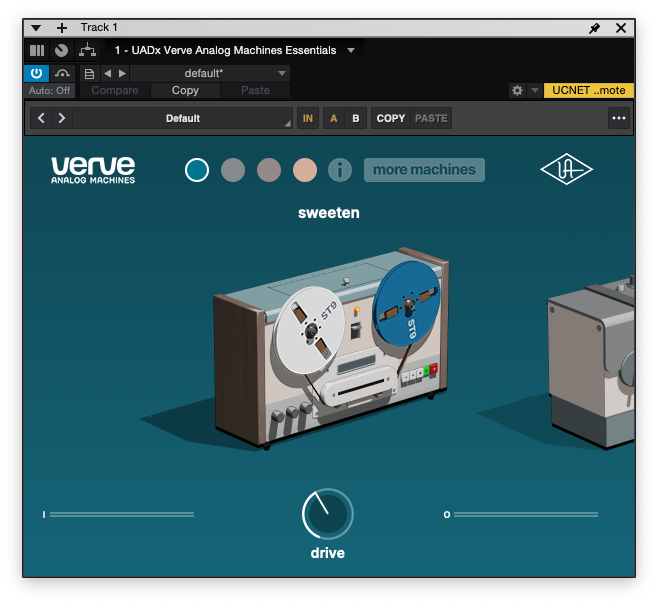The width and height of the screenshot is (658, 604).
Task: Expand the plugin selector dropdown arrow
Action: (351, 50)
